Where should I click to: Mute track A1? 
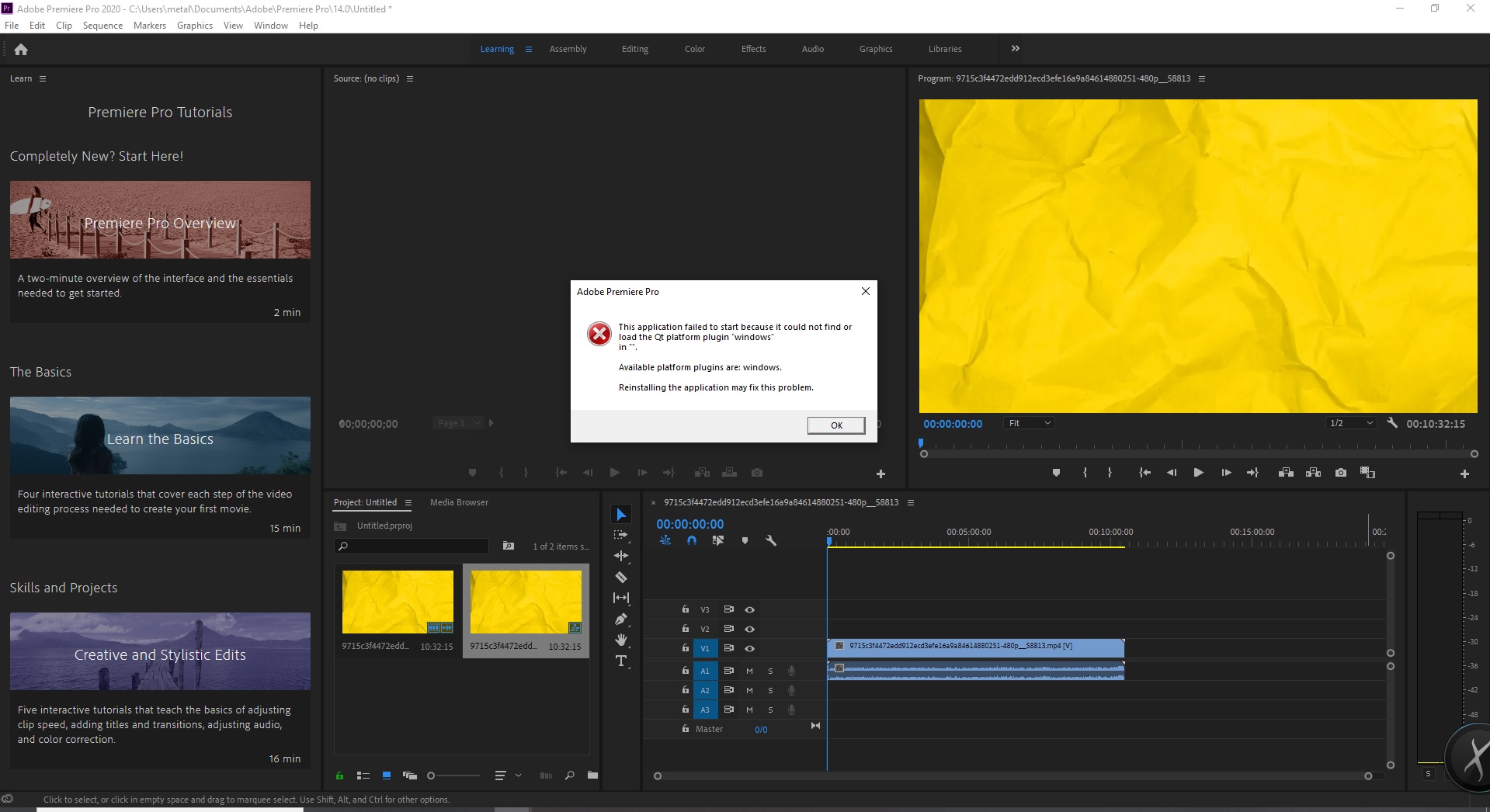(750, 671)
